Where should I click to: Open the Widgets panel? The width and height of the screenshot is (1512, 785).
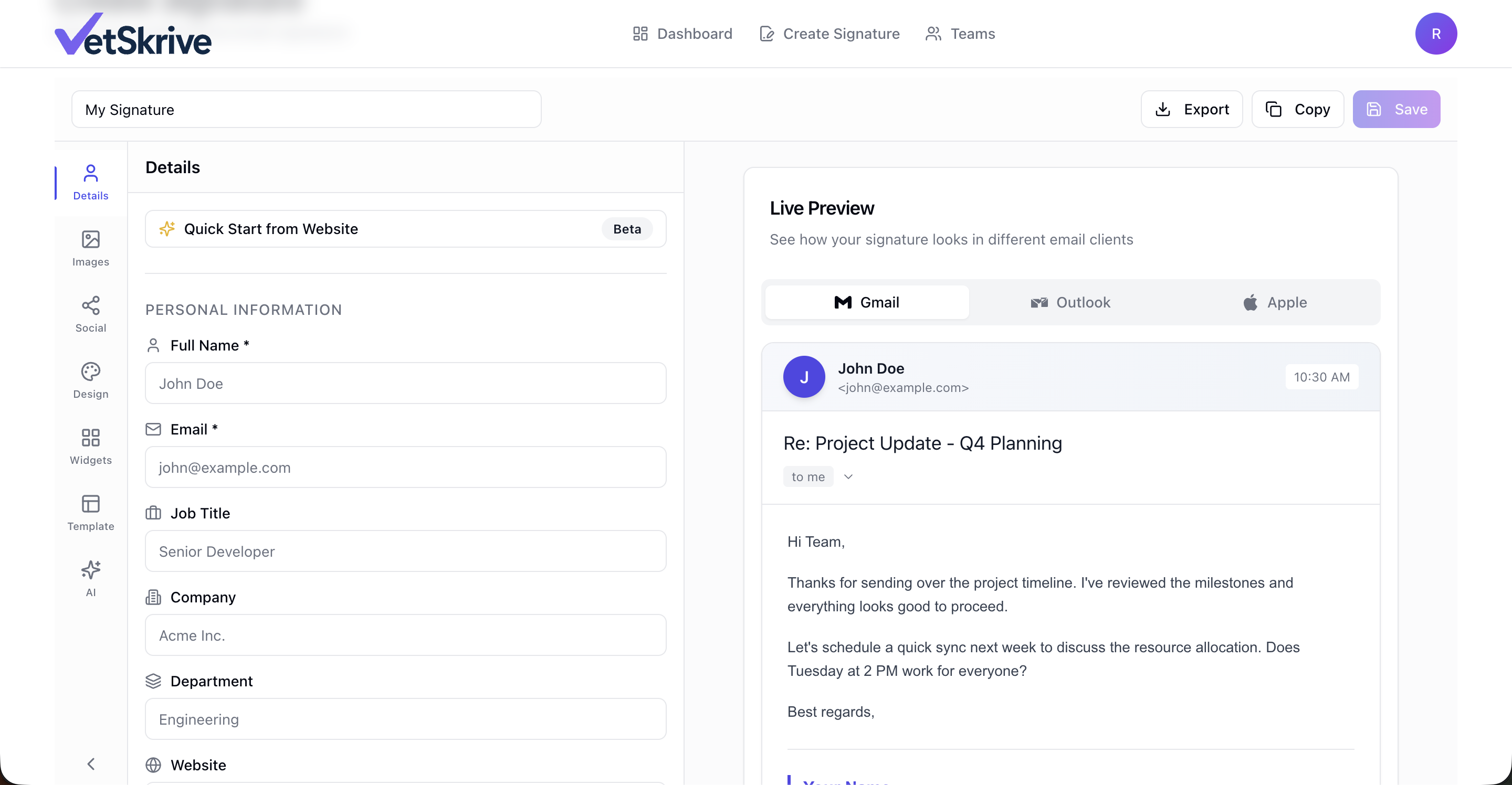[90, 446]
